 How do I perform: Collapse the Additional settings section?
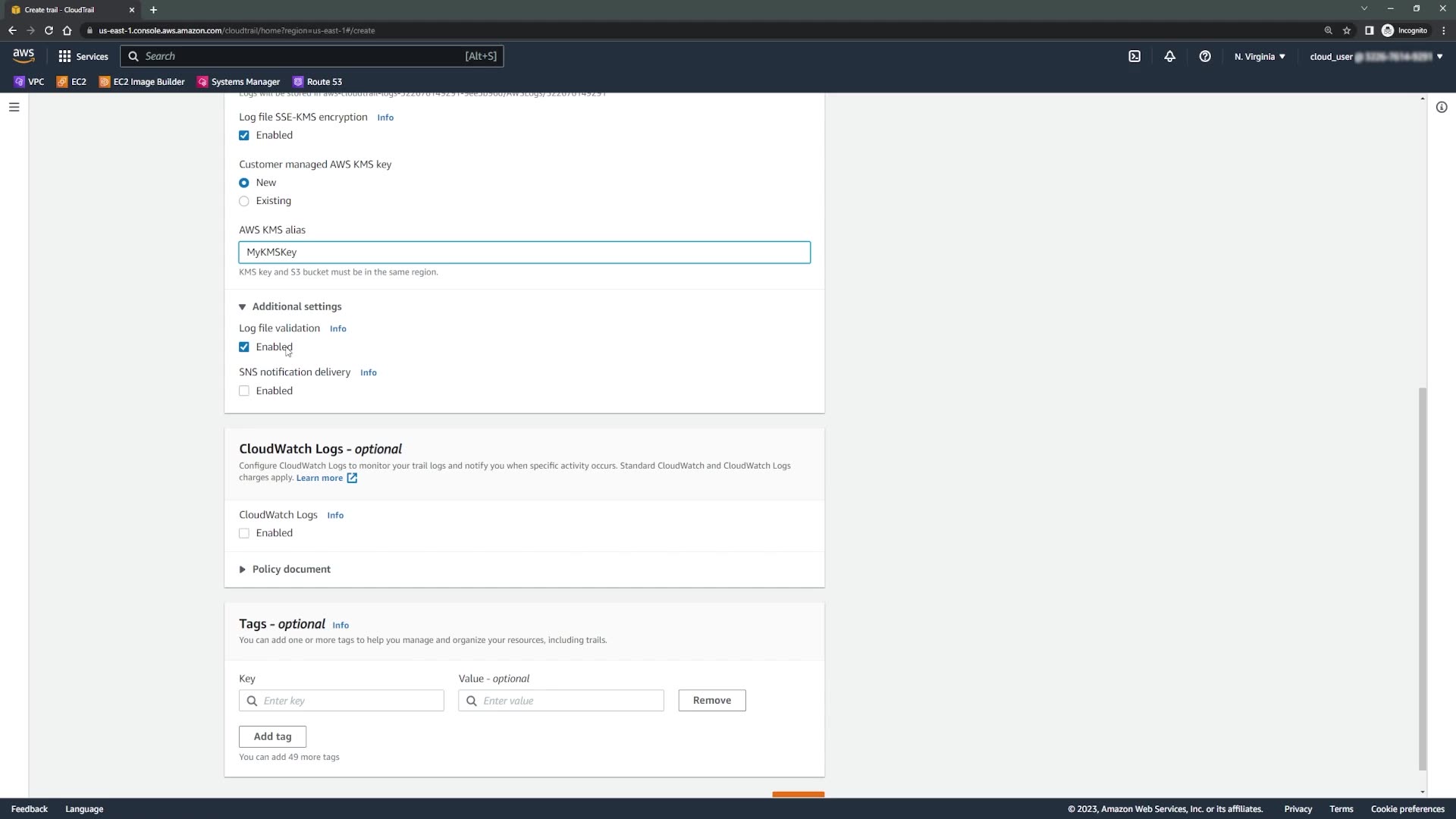pyautogui.click(x=290, y=306)
